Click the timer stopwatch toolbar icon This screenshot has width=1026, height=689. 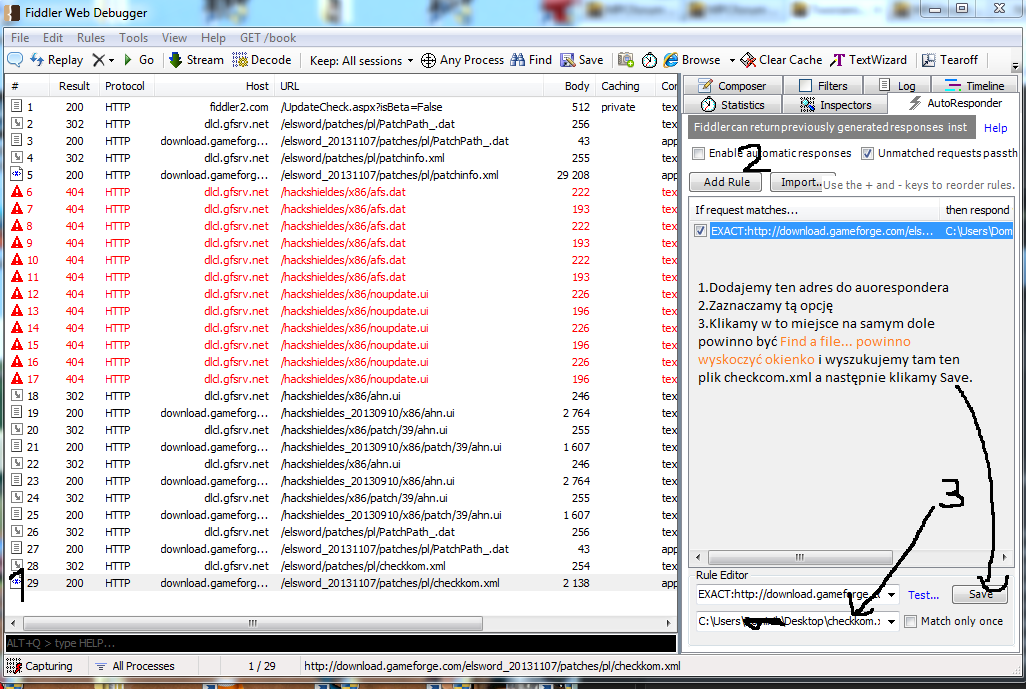(x=649, y=60)
